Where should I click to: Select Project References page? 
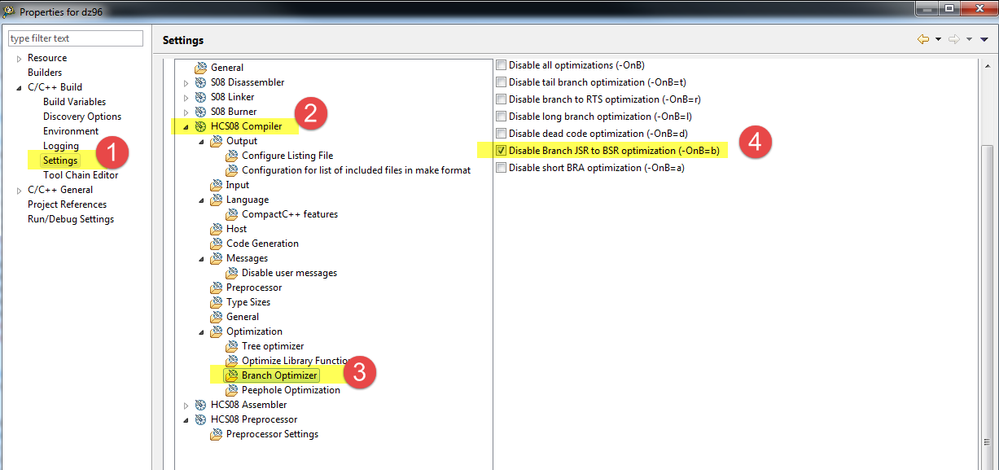(x=67, y=204)
